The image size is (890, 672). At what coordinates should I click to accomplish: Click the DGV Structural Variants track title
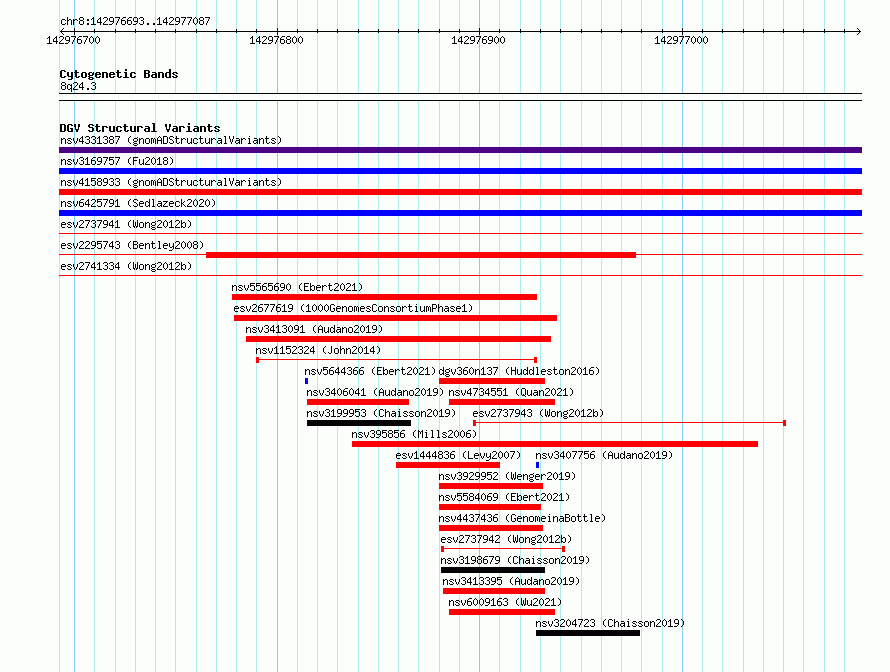click(140, 128)
